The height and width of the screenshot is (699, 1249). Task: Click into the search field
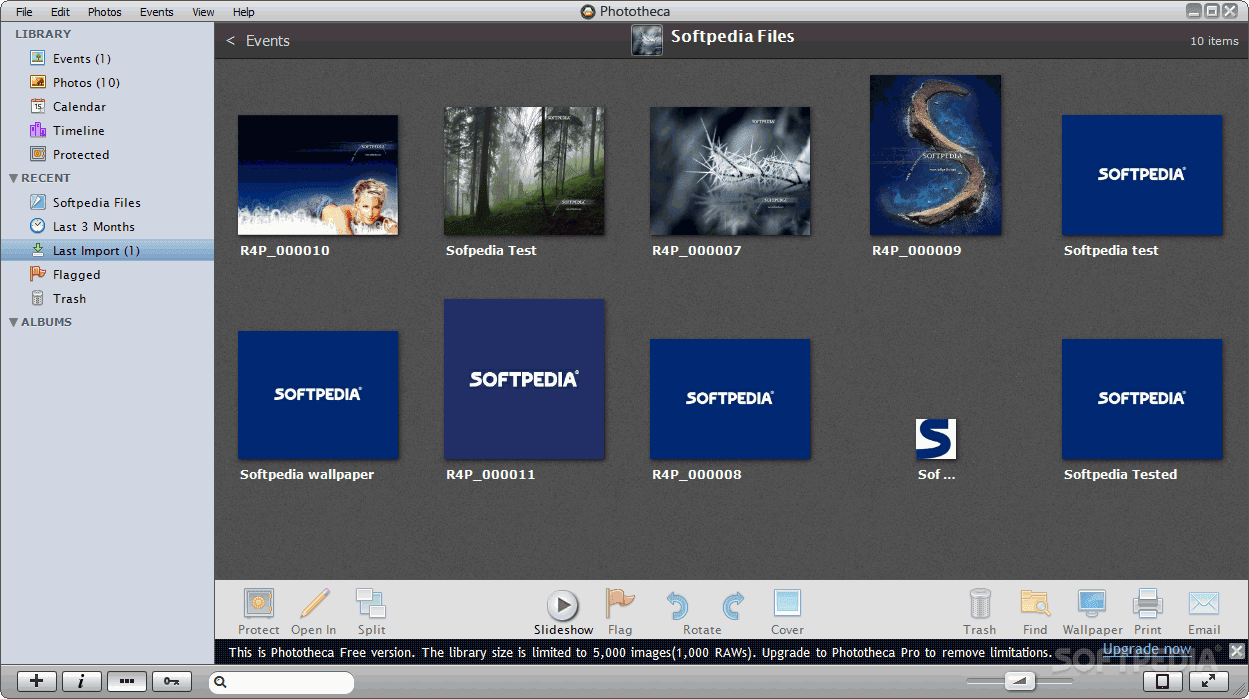coord(282,682)
